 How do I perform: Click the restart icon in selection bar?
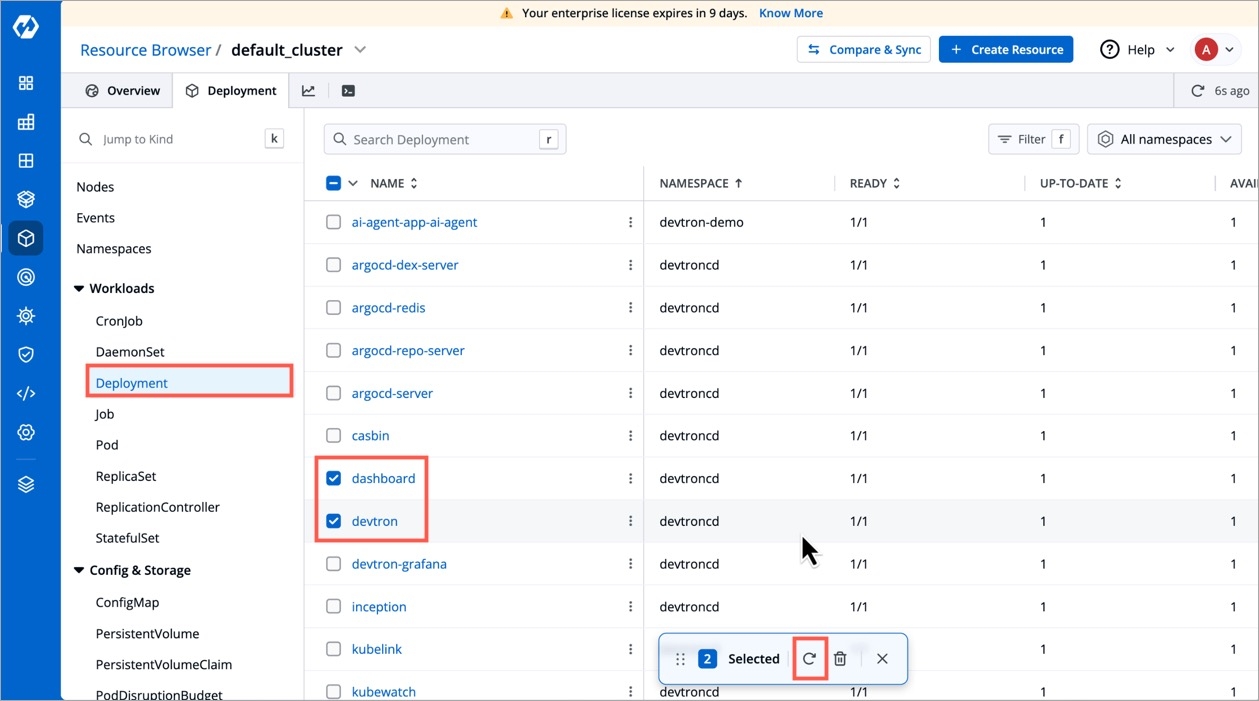pyautogui.click(x=809, y=659)
